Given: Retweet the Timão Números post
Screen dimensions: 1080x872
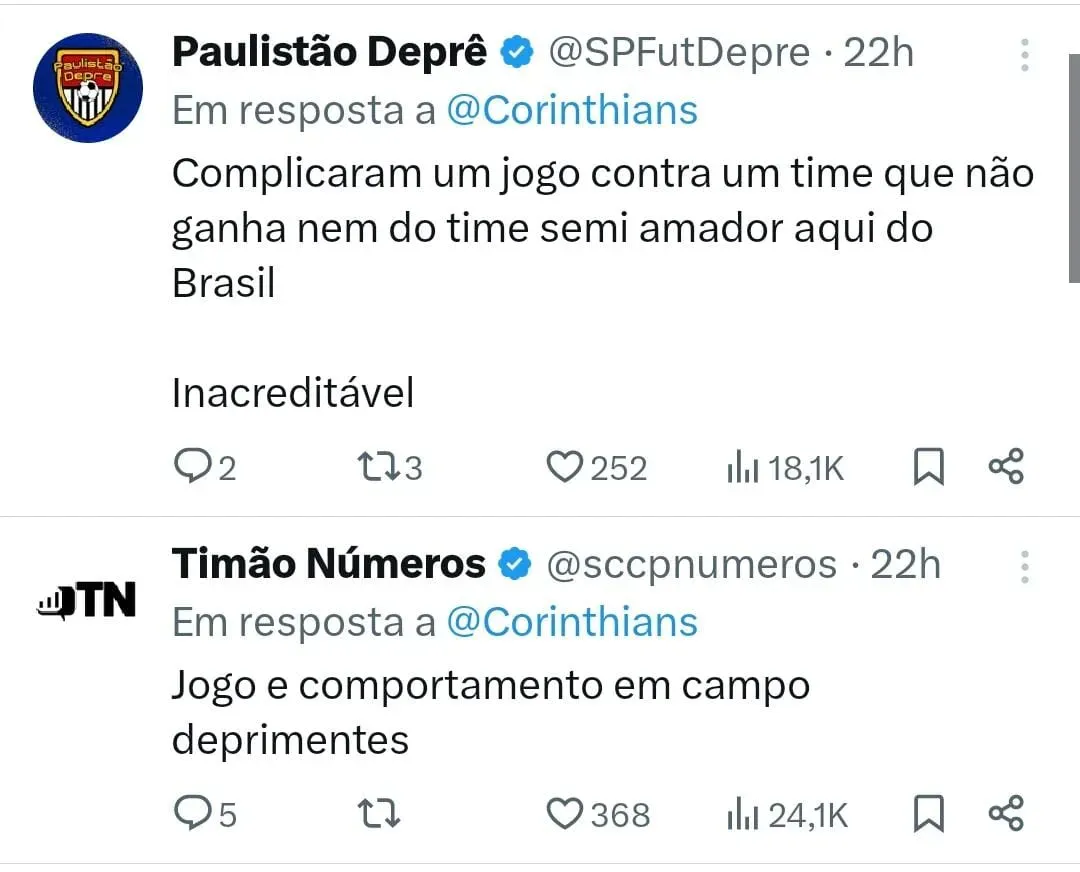Looking at the screenshot, I should point(380,814).
